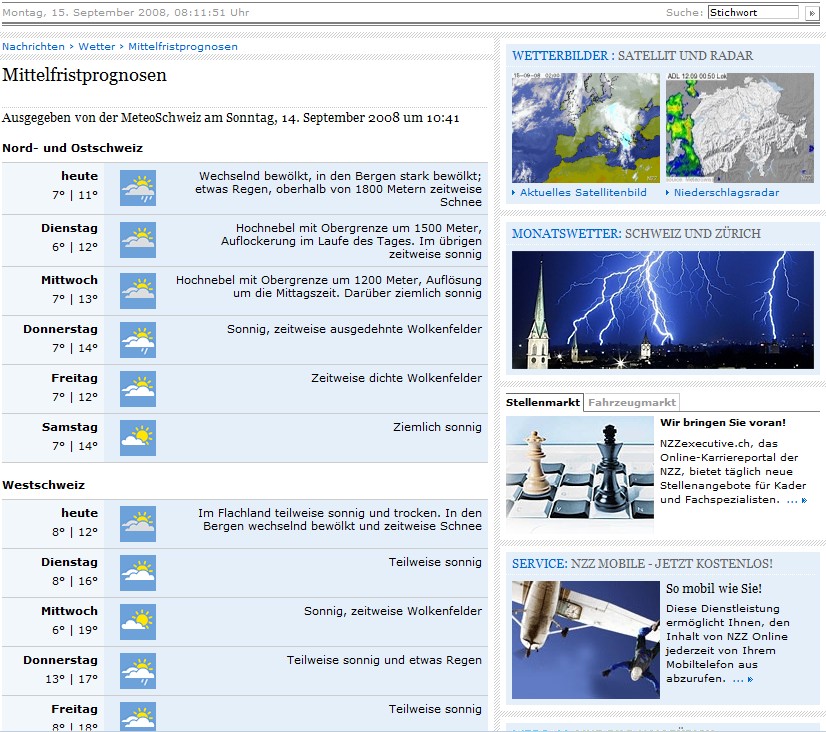Submit search with the » button
This screenshot has height=732, width=826.
[811, 13]
